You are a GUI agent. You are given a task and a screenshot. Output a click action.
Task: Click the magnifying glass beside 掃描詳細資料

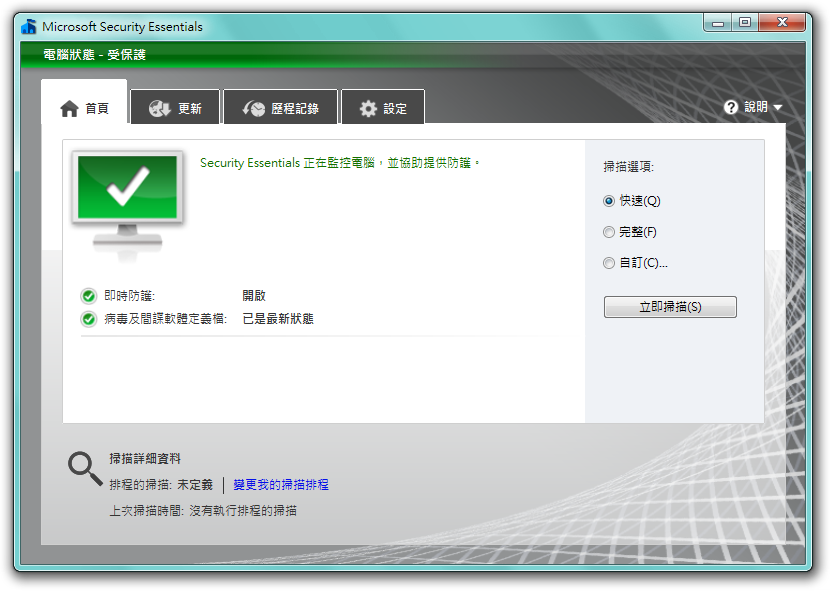80,466
